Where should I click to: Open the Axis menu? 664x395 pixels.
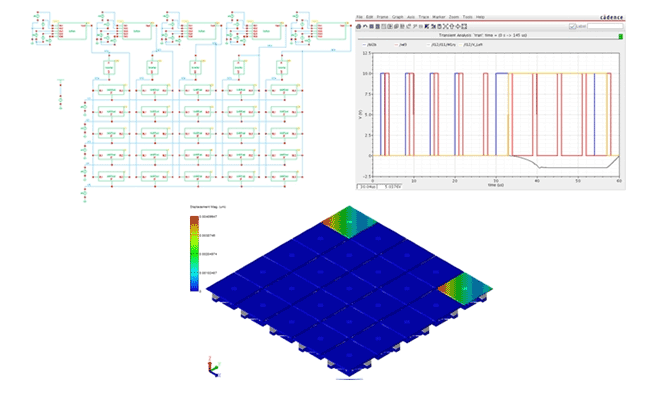pyautogui.click(x=411, y=17)
